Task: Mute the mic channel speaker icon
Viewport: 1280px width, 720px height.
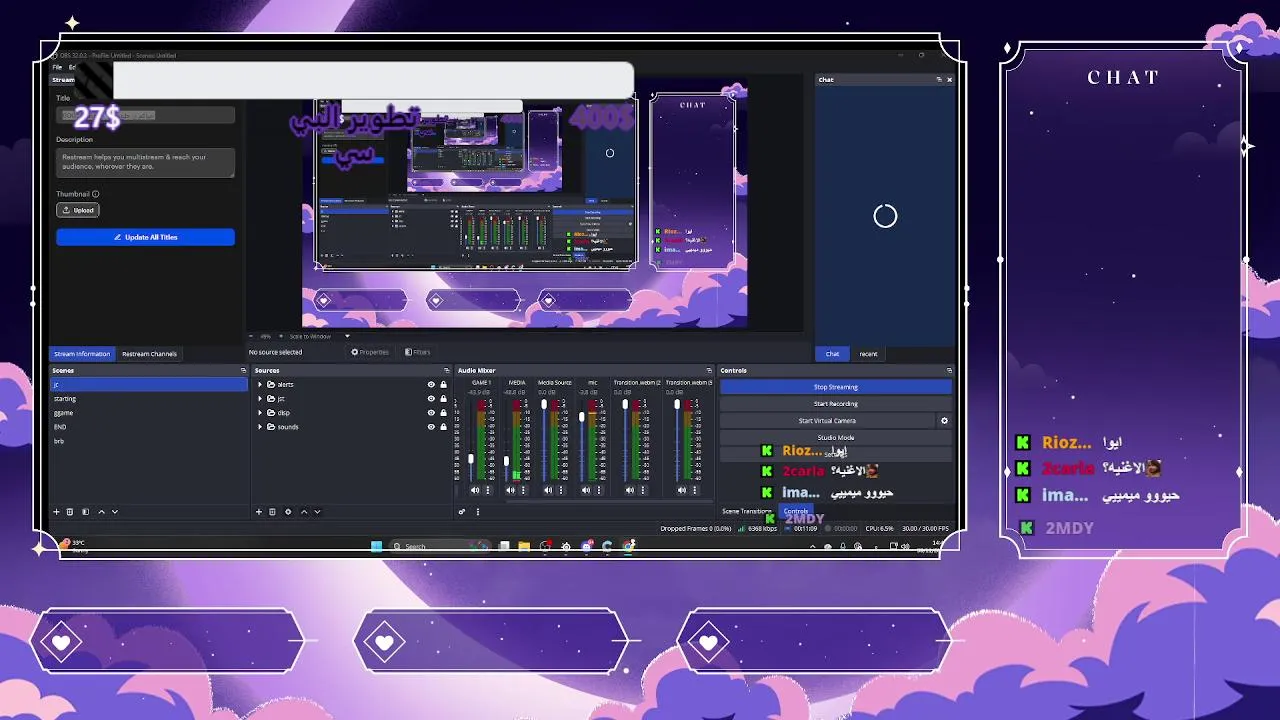Action: pos(586,490)
